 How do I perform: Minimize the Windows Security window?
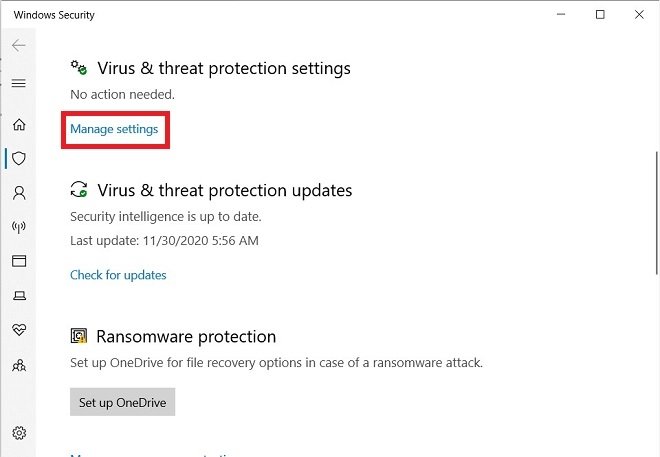pyautogui.click(x=561, y=15)
